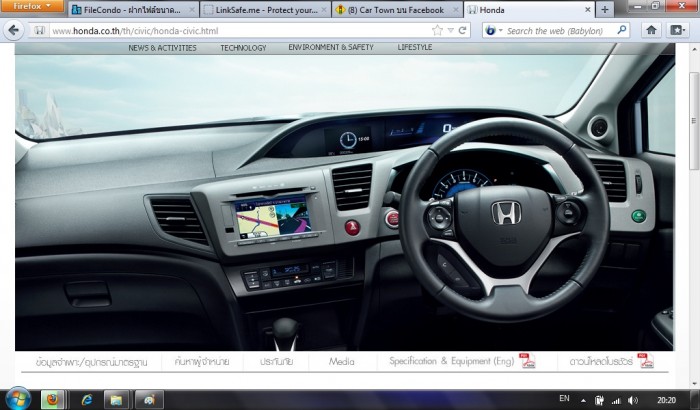Click the page vertical scrollbar thumb
Image resolution: width=700 pixels, height=410 pixels.
coord(694,121)
